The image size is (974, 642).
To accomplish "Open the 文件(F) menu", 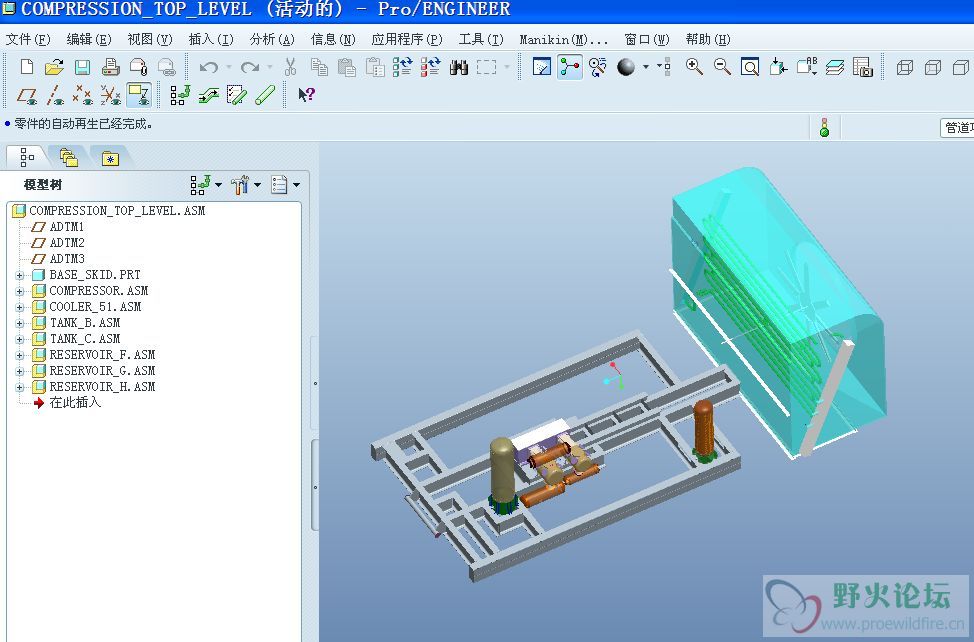I will point(28,40).
